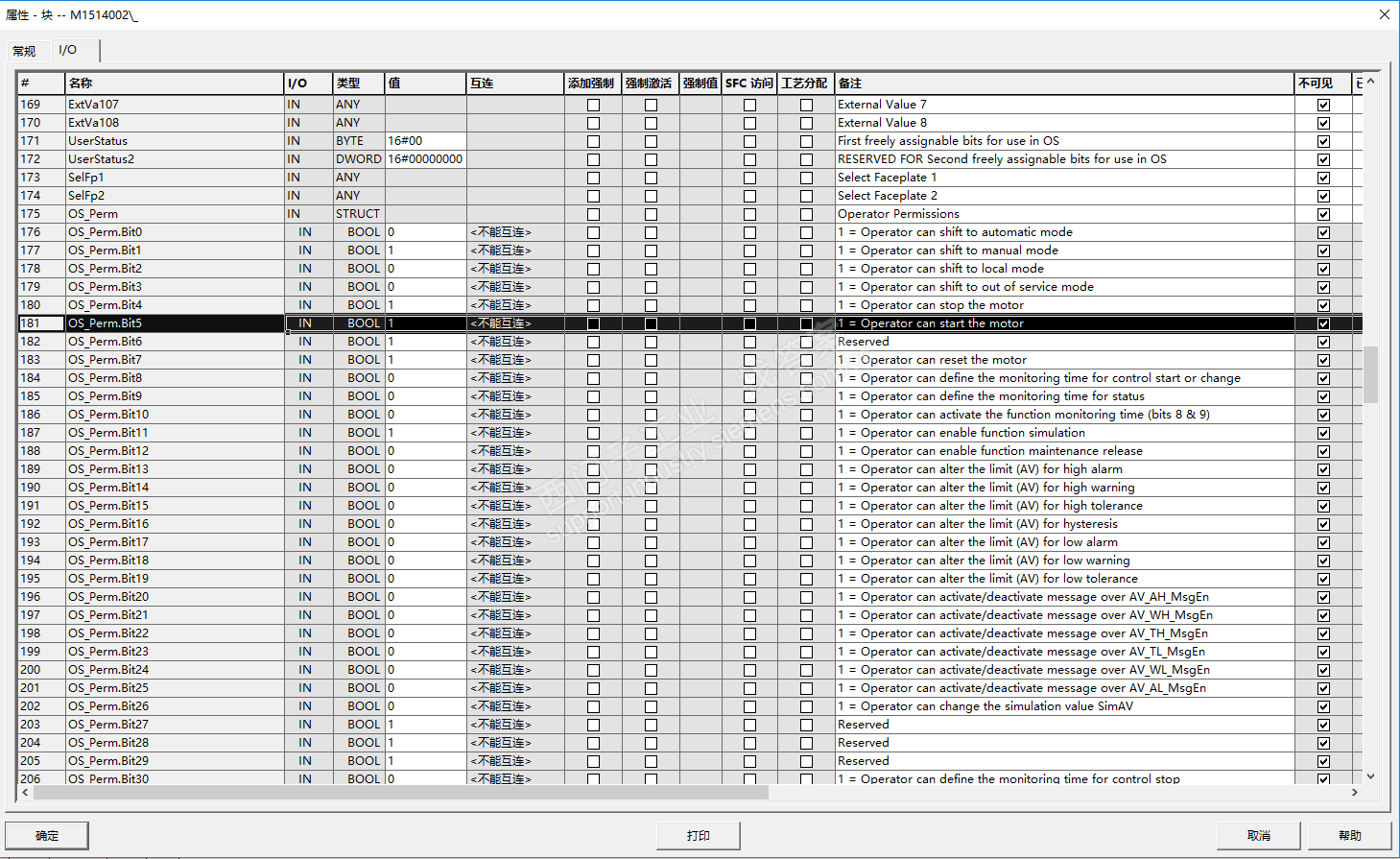The image size is (1400, 859).
Task: Click the horizontal scrollbar thumb
Action: pyautogui.click(x=400, y=793)
